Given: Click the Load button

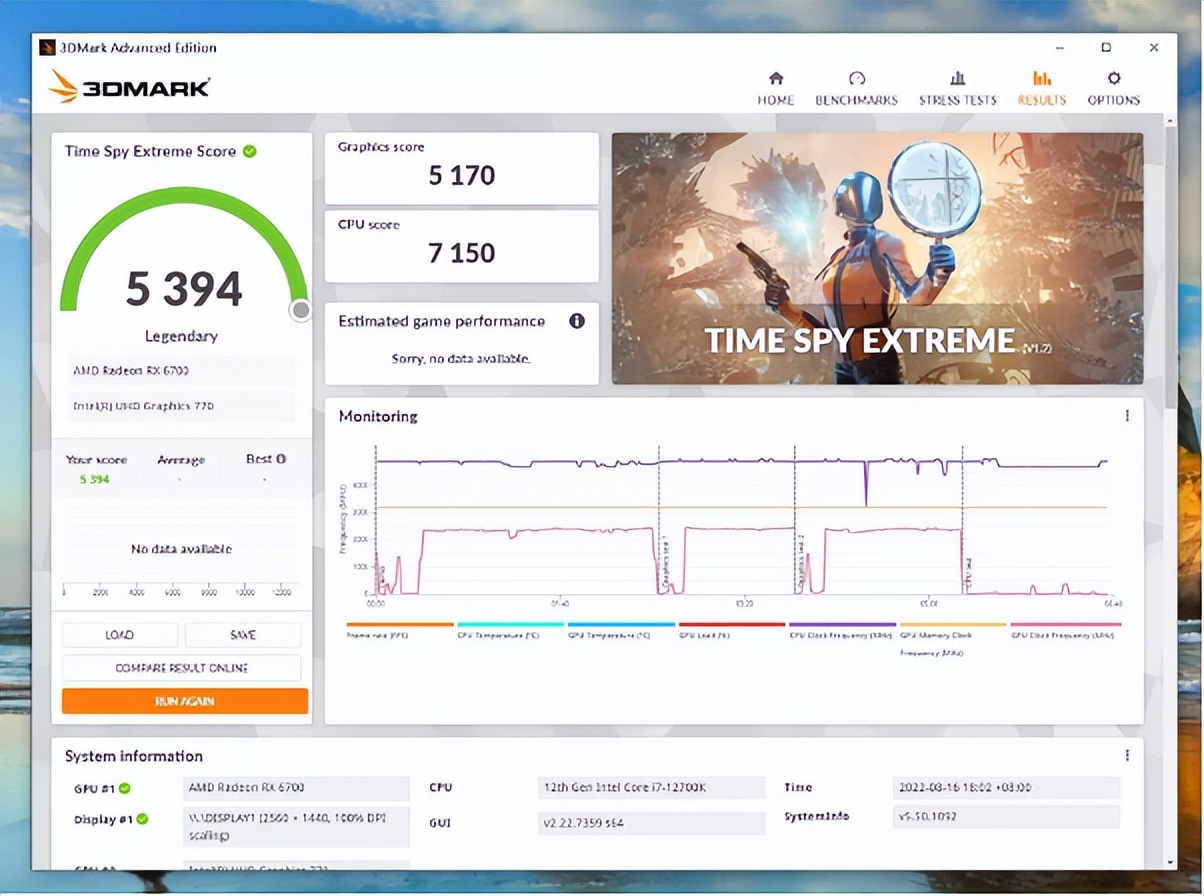Looking at the screenshot, I should (x=120, y=635).
